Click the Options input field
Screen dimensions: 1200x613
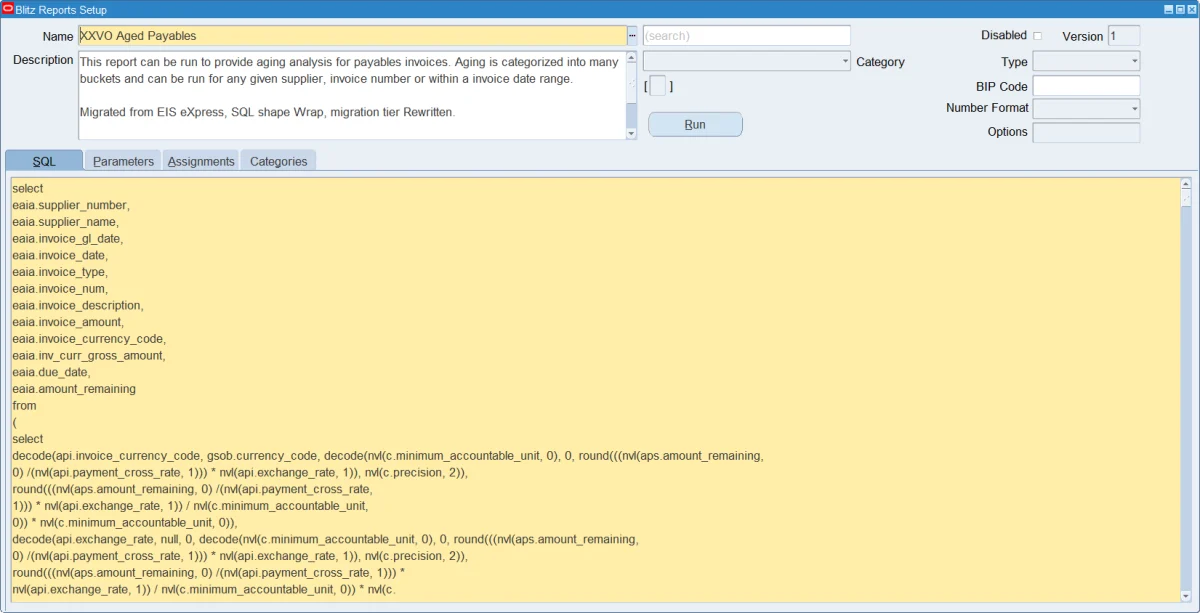[x=1086, y=132]
